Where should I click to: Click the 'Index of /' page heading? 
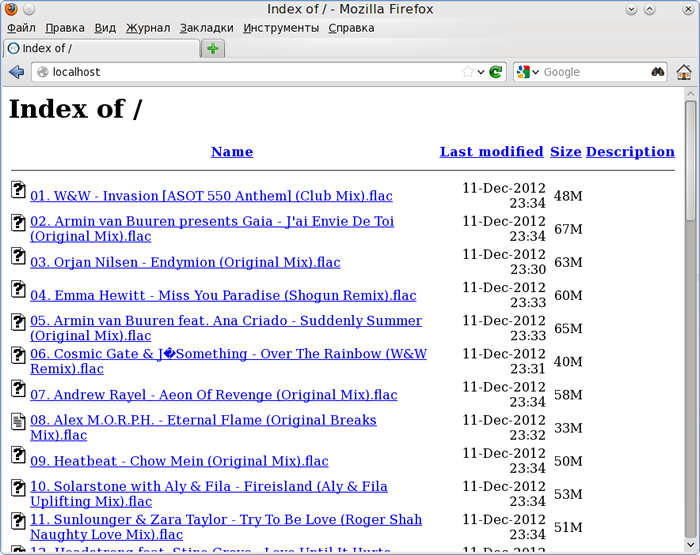(x=75, y=109)
